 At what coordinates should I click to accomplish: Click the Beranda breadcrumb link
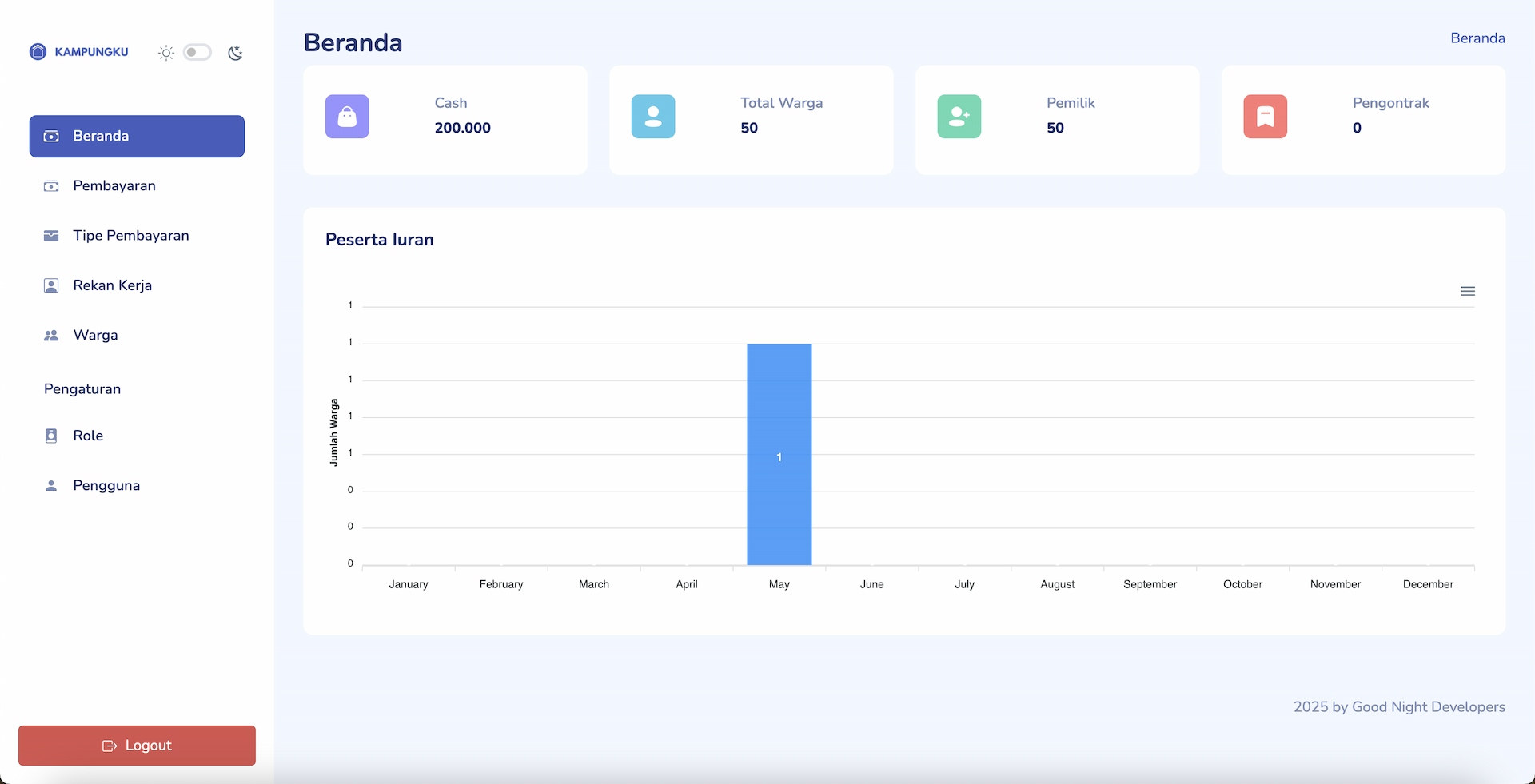(x=1477, y=38)
